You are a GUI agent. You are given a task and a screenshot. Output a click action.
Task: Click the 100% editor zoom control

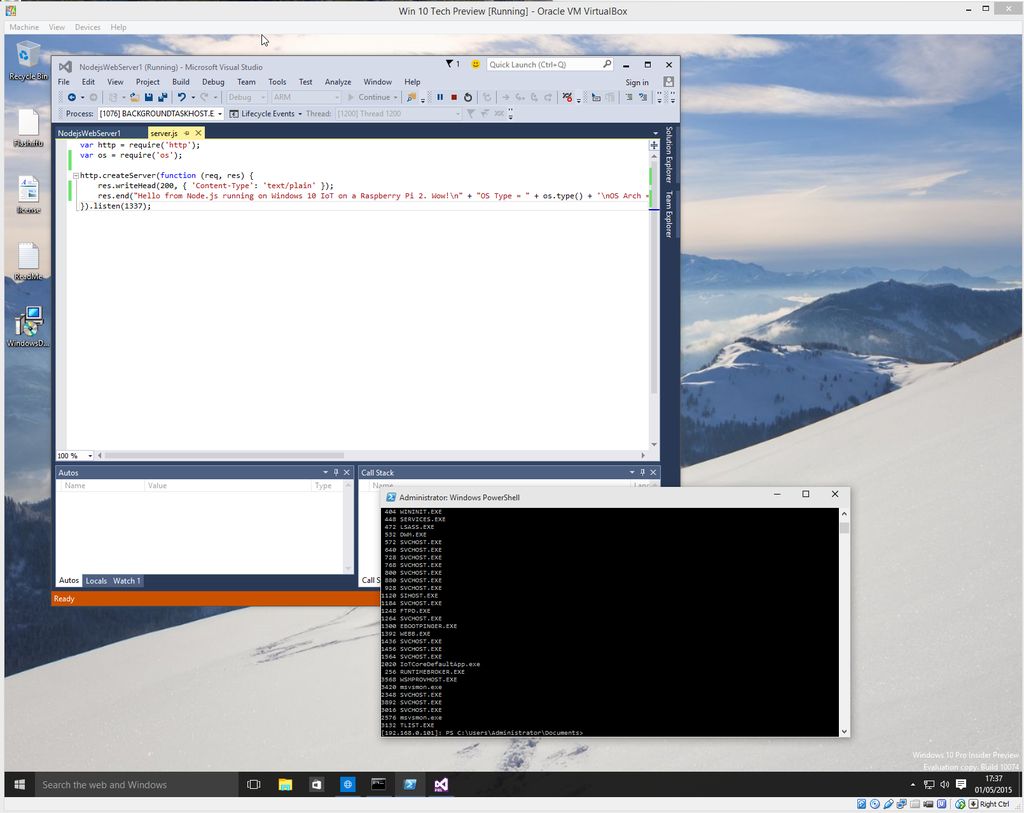(72, 455)
